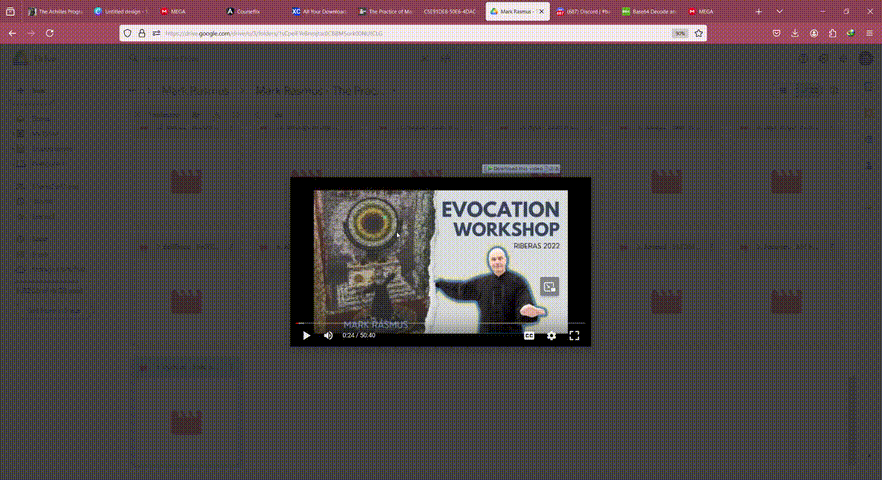Mute the video player volume
This screenshot has height=480, width=882.
coord(328,335)
